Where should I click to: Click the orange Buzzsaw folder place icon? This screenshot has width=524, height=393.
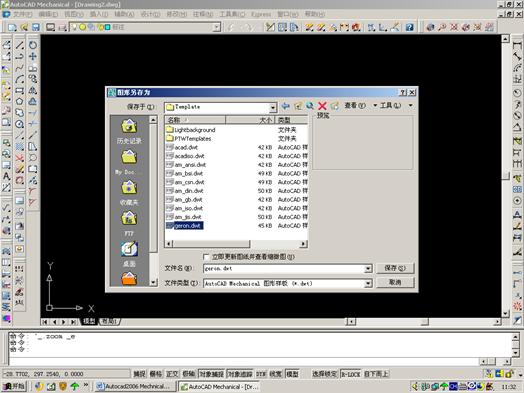(x=129, y=278)
